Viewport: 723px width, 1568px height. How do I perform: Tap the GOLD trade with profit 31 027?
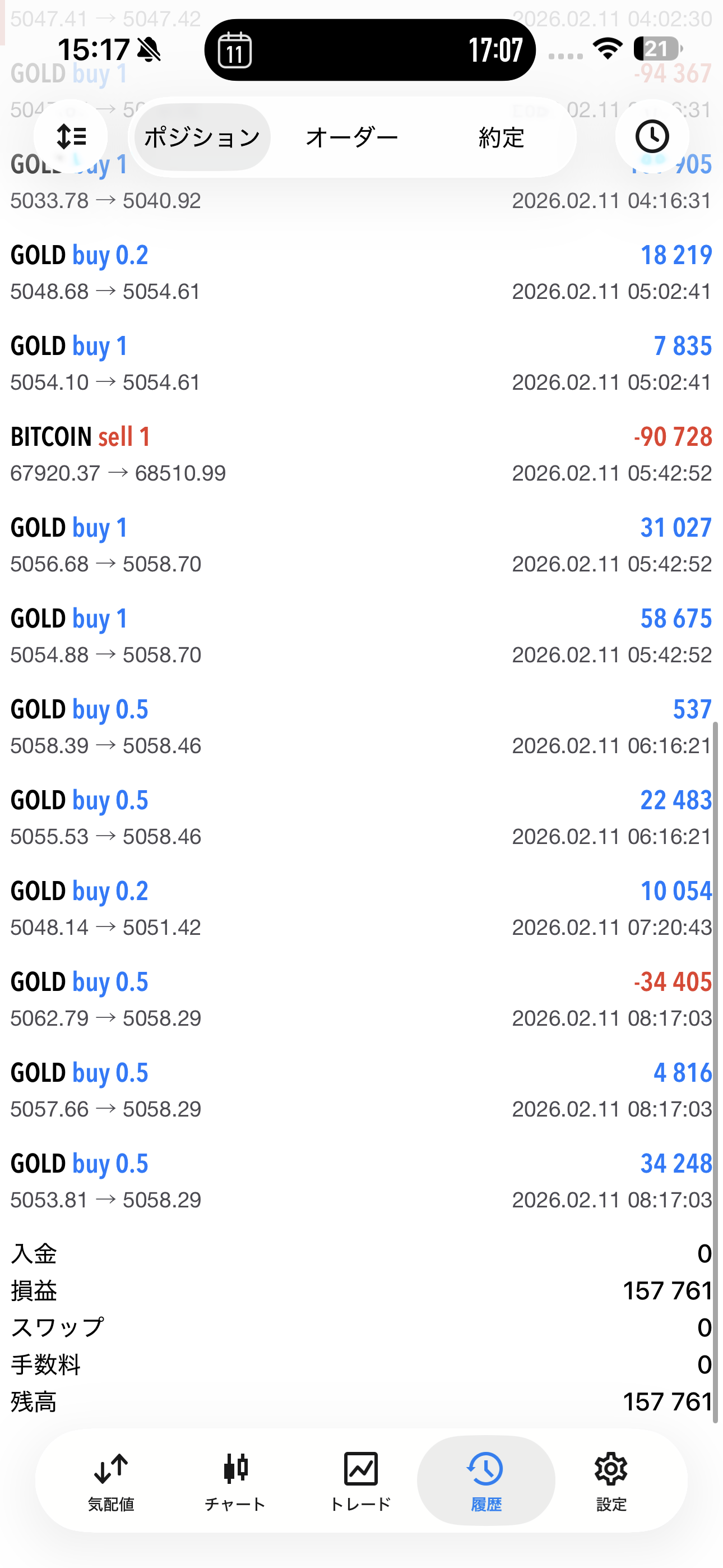coord(361,545)
